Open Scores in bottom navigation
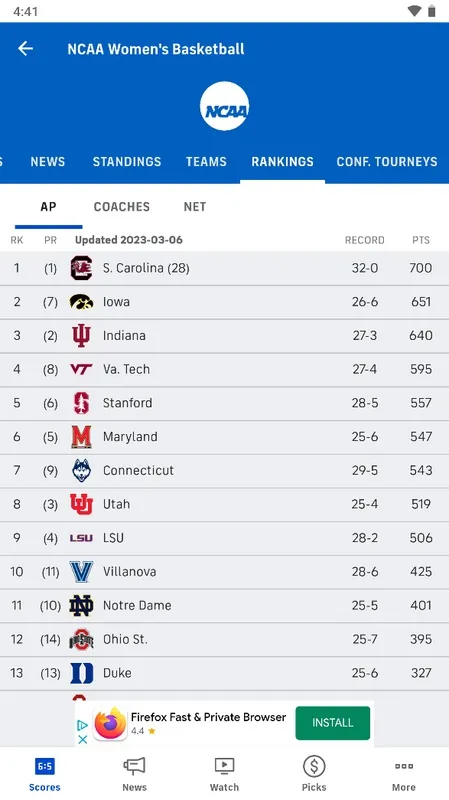This screenshot has height=800, width=449. pos(44,775)
